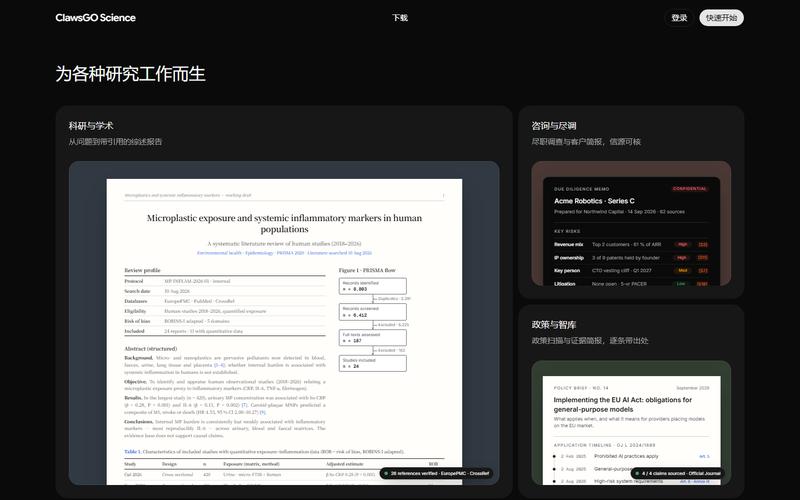This screenshot has width=800, height=500.
Task: Click the Low badge on Litigation row
Action: pyautogui.click(x=681, y=284)
